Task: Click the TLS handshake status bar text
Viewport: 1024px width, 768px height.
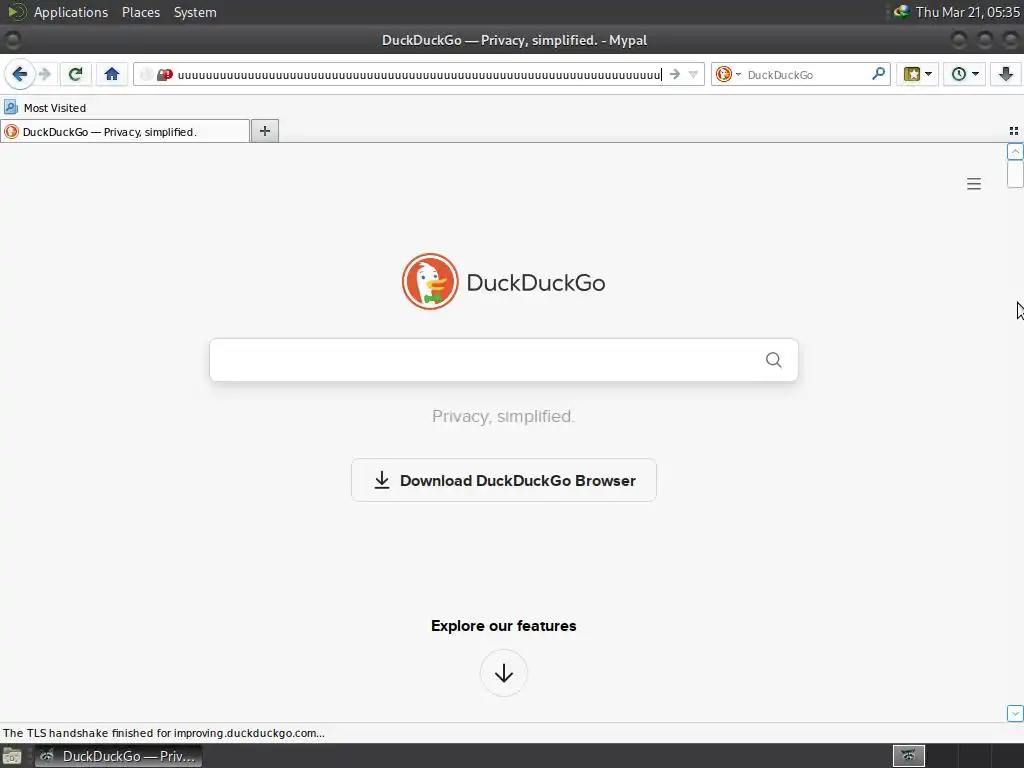Action: [164, 733]
